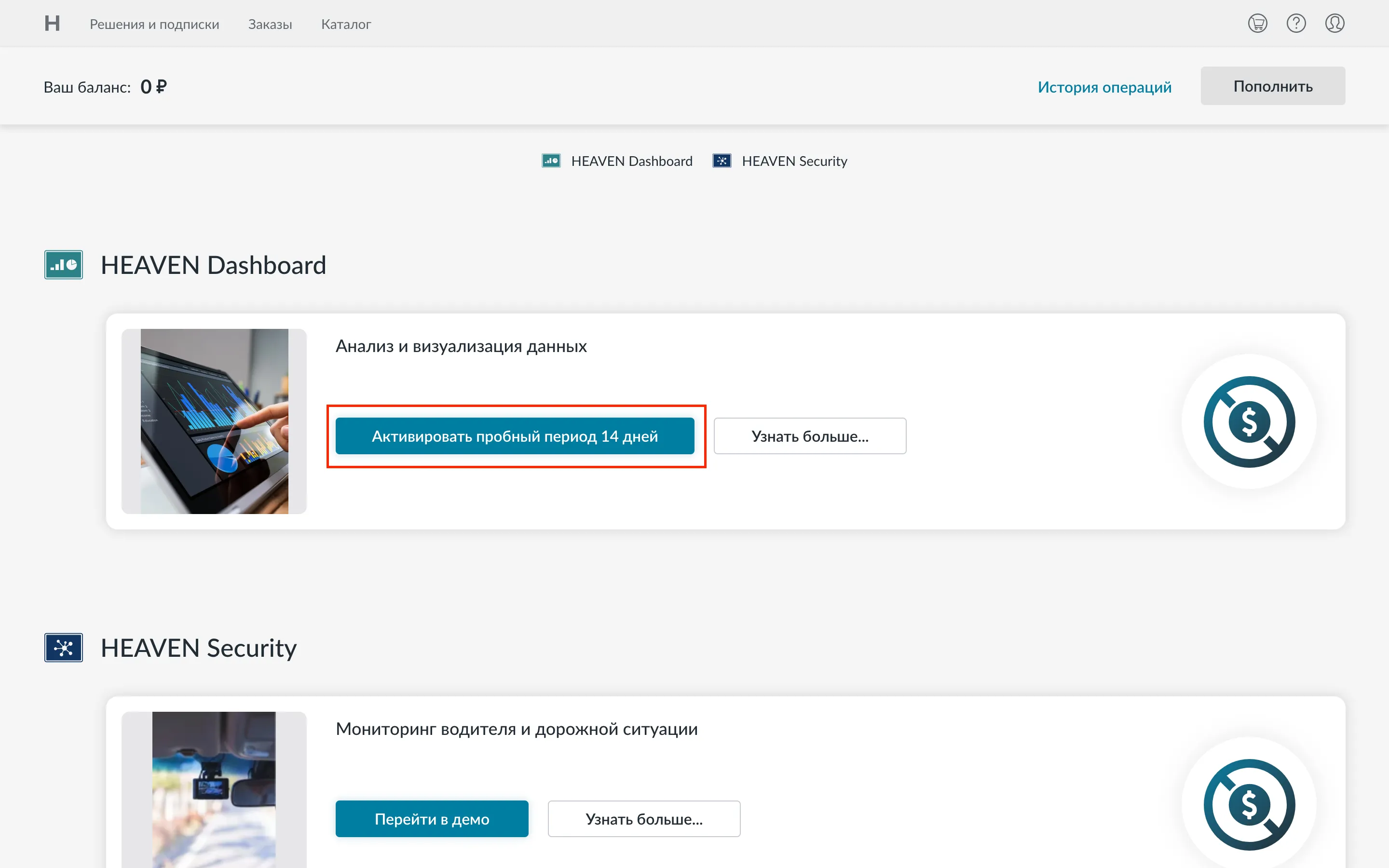Screen dimensions: 1389x868
Task: Click free-price dollar icon on Dashboard card
Action: (x=1249, y=422)
